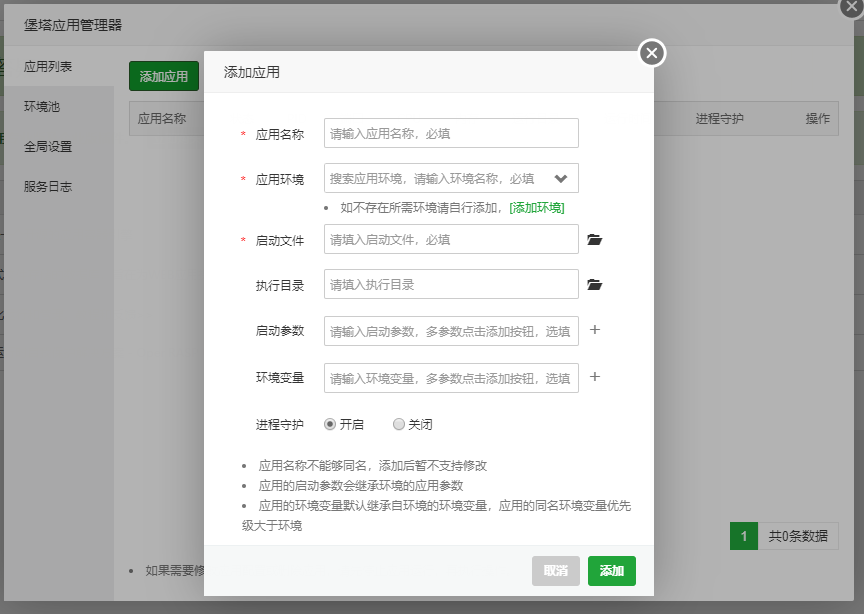Browse folder for 启动文件 path
This screenshot has height=614, width=864.
(x=595, y=239)
